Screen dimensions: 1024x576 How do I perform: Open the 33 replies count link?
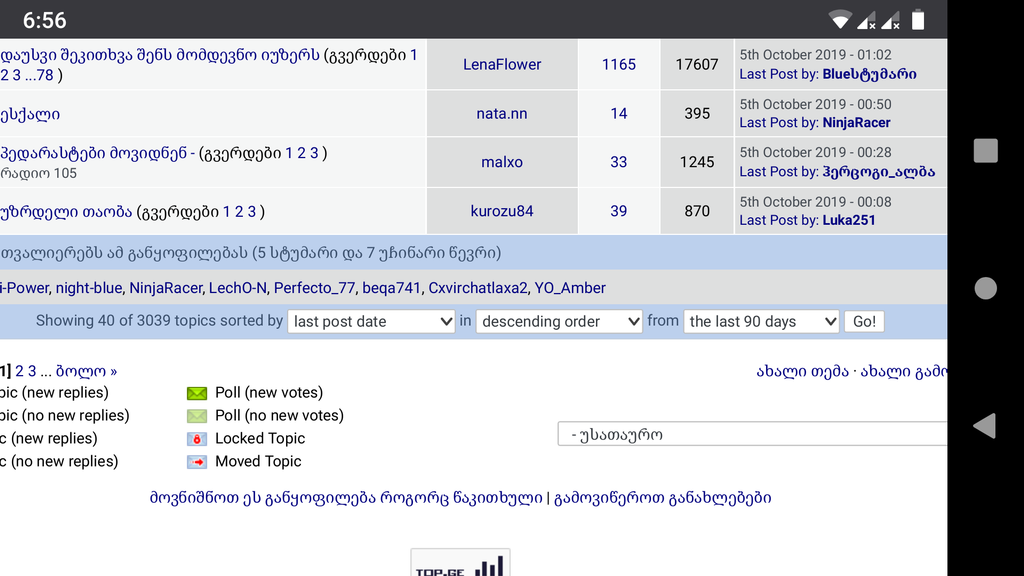(618, 162)
